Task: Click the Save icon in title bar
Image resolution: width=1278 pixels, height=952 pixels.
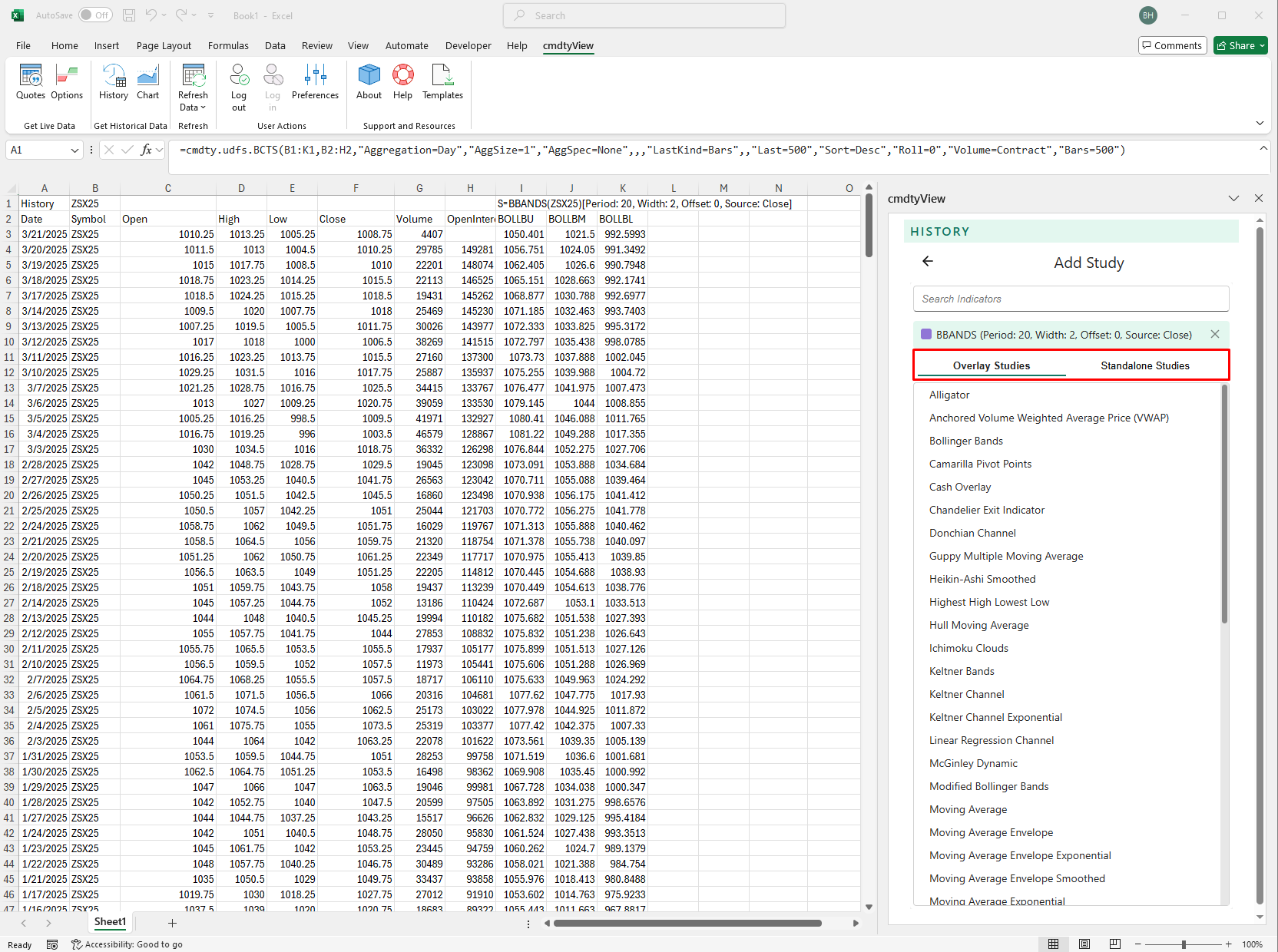Action: pos(129,15)
